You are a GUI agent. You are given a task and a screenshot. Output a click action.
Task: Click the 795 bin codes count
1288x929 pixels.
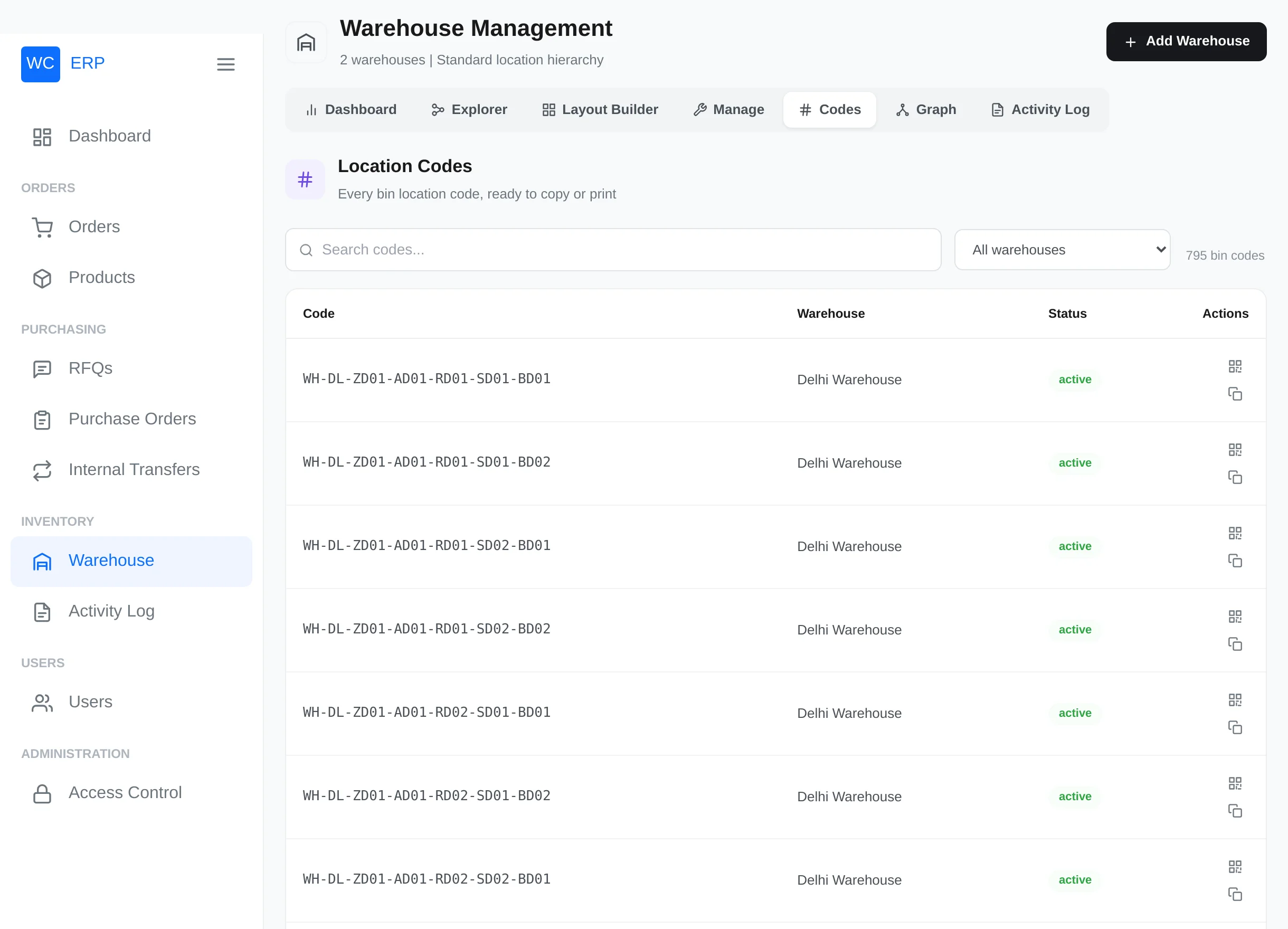click(x=1225, y=256)
